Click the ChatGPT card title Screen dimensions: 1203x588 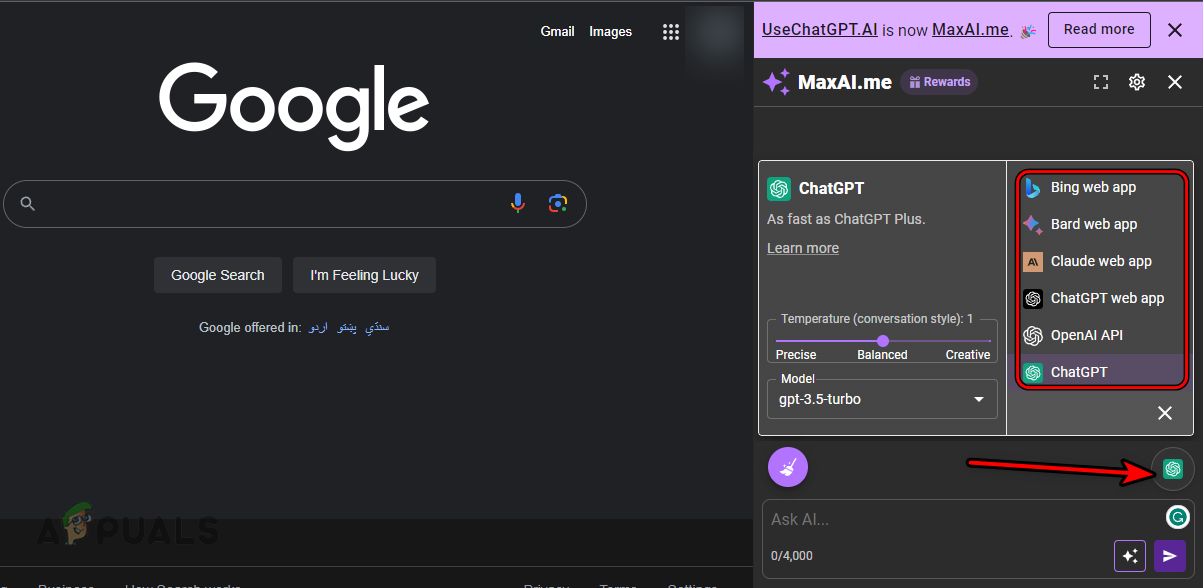(x=831, y=188)
